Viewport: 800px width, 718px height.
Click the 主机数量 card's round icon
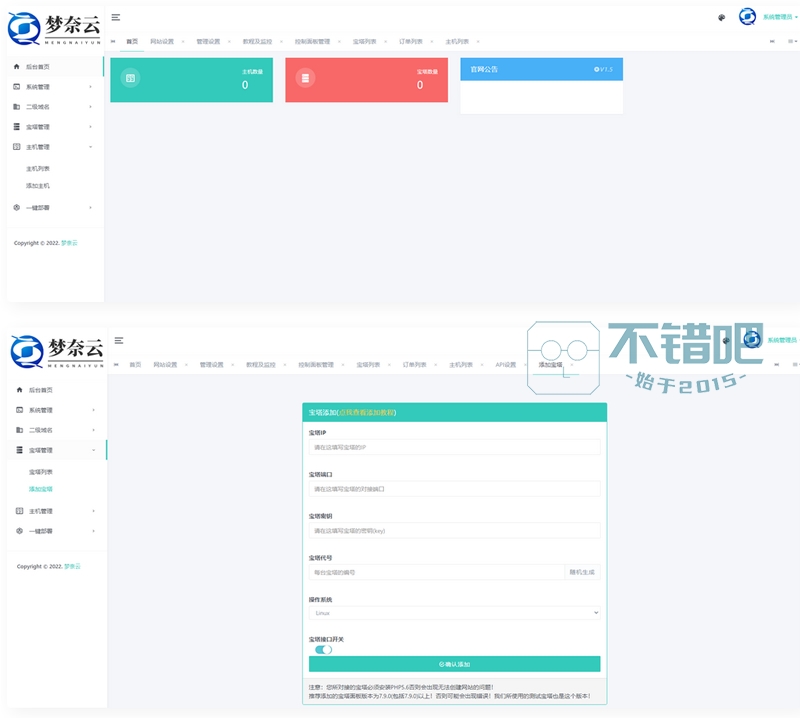[x=130, y=78]
